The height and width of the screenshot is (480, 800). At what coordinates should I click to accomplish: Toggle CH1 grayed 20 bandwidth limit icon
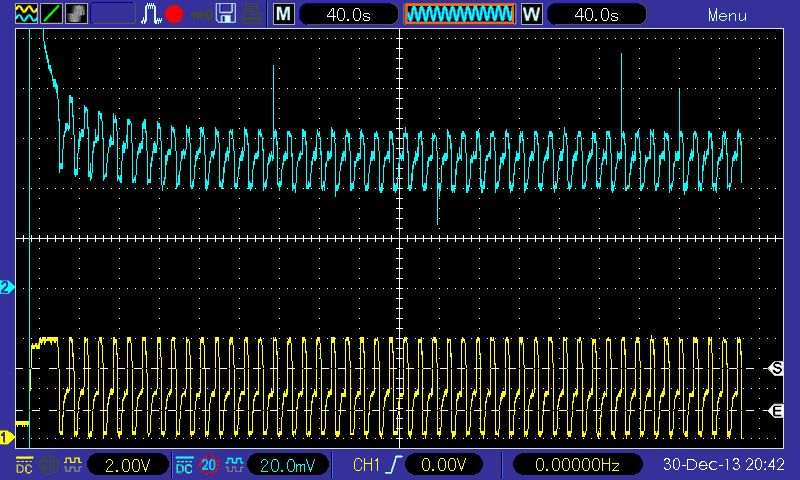click(x=49, y=465)
